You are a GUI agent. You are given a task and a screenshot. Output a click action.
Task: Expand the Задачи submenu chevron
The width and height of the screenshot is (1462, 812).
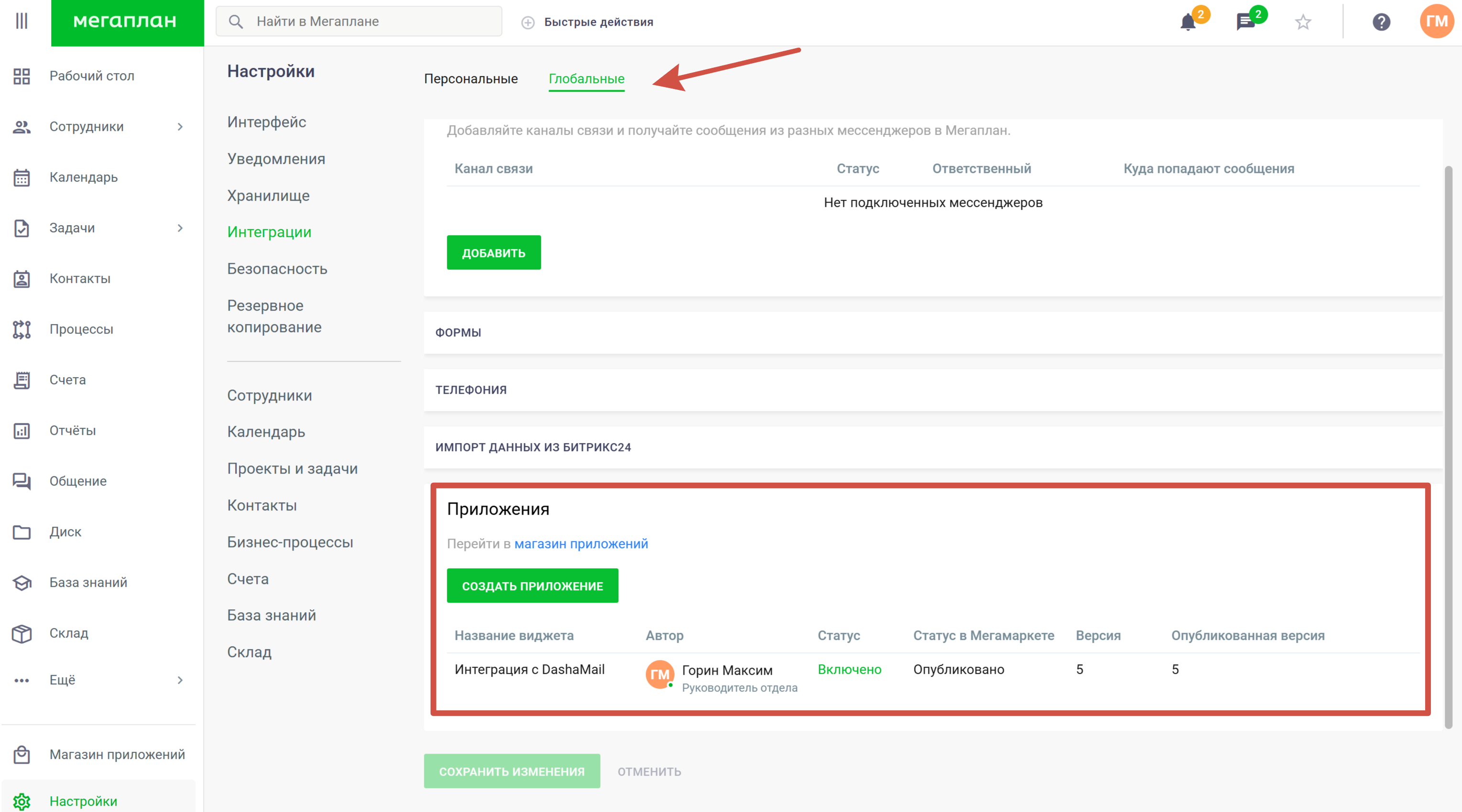[x=180, y=228]
